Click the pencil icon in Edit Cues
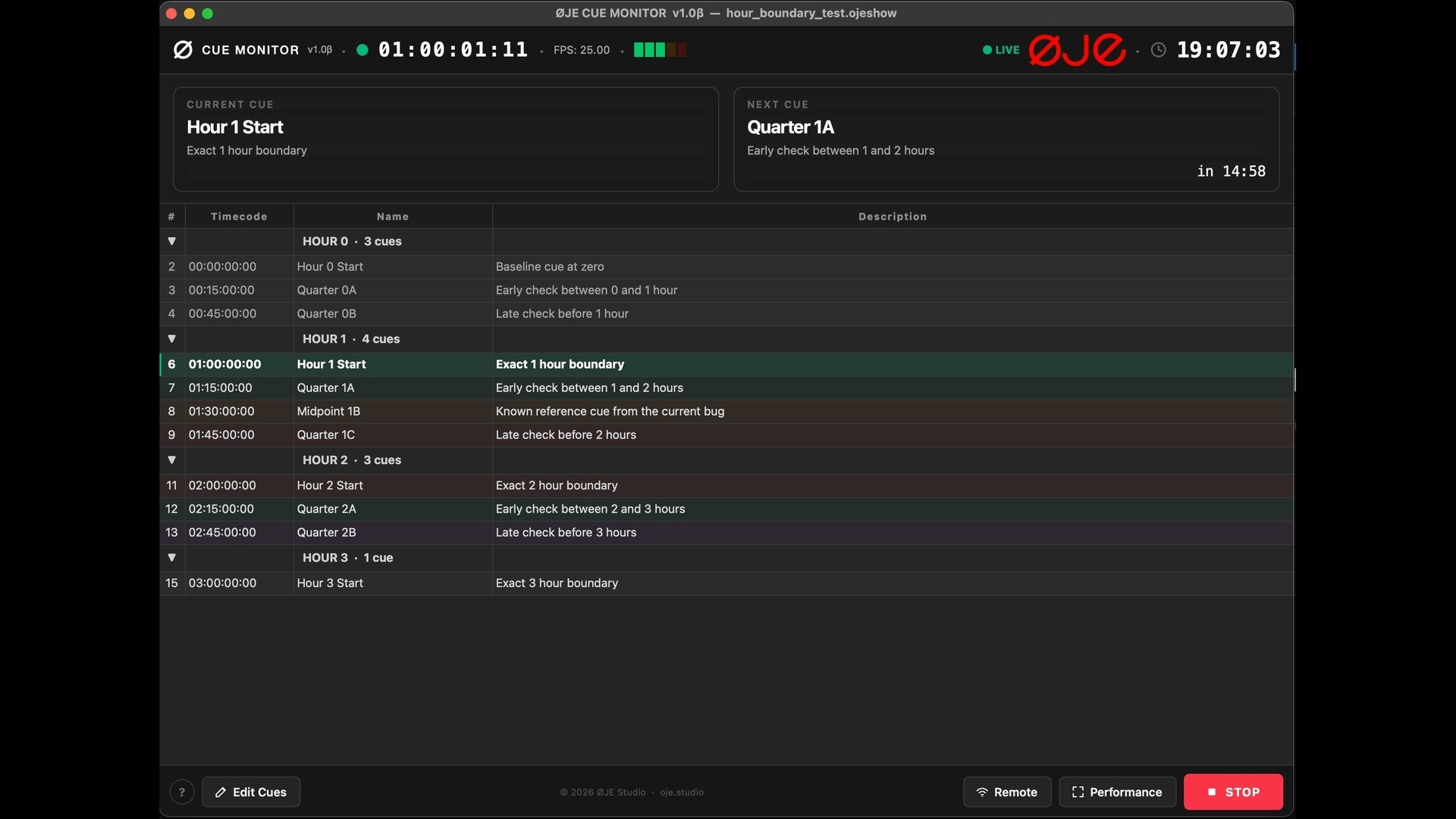 point(221,792)
